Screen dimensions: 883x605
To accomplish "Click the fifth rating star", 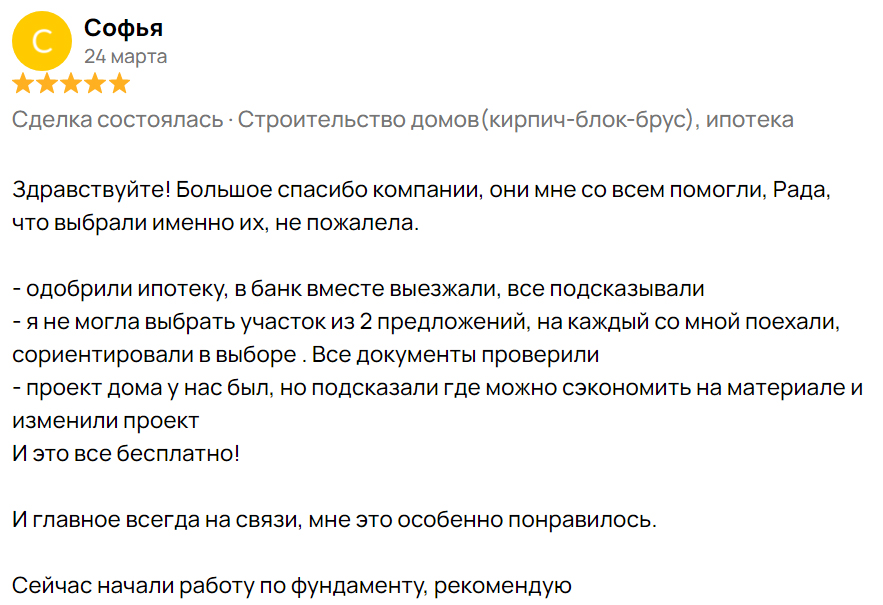I will pyautogui.click(x=119, y=83).
